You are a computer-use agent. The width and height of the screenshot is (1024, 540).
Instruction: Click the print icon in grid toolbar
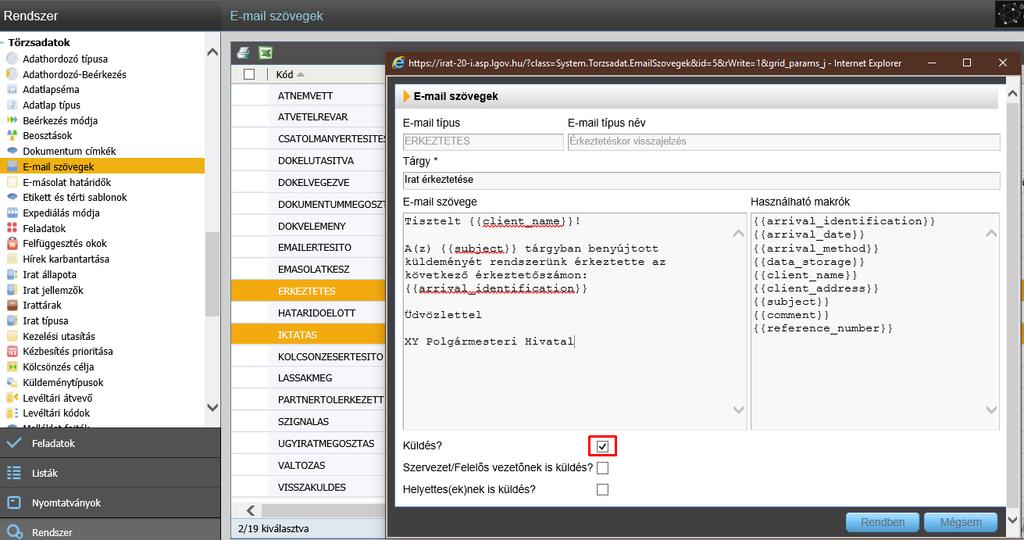click(x=244, y=53)
